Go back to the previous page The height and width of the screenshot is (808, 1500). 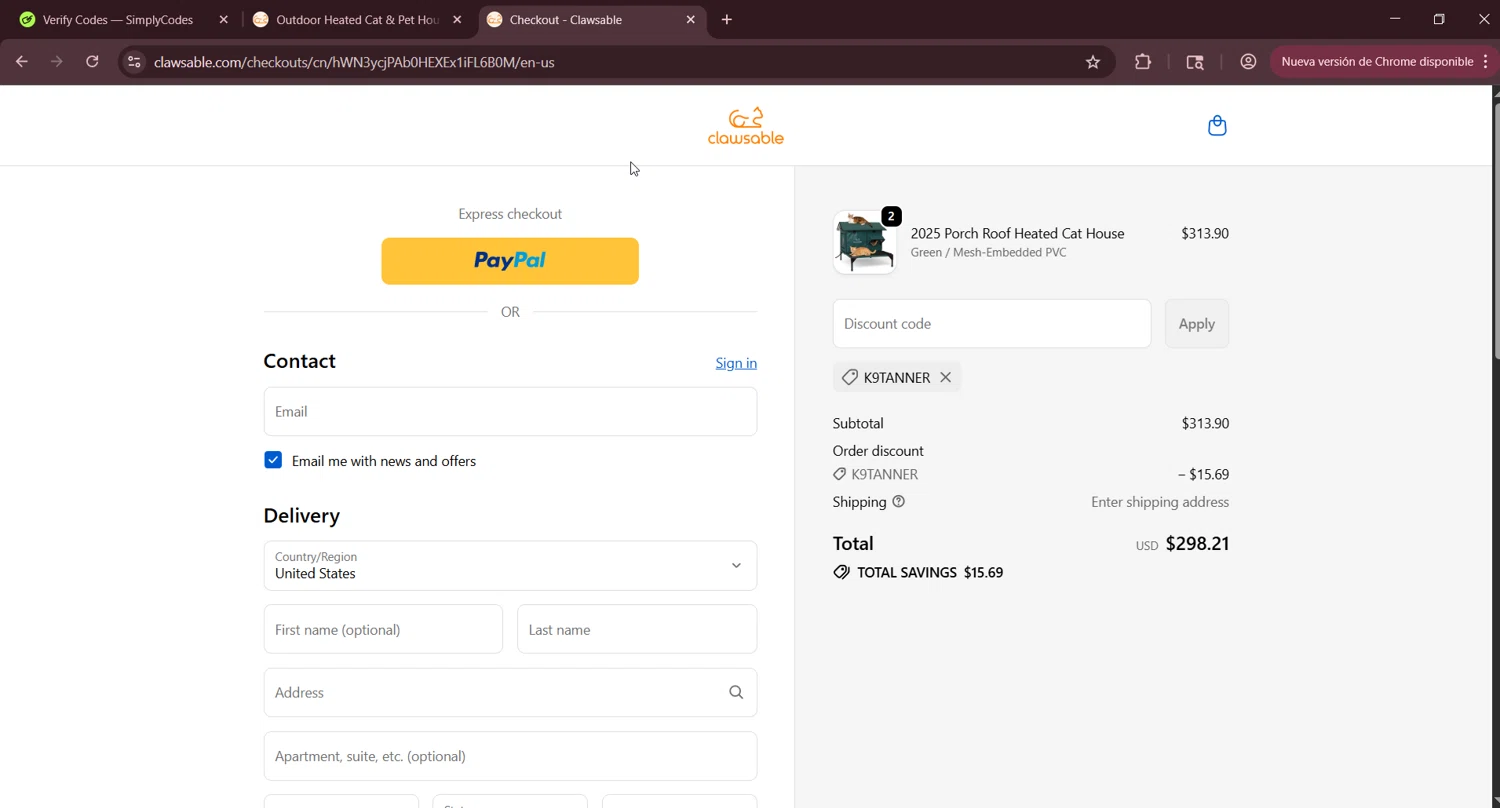tap(22, 62)
